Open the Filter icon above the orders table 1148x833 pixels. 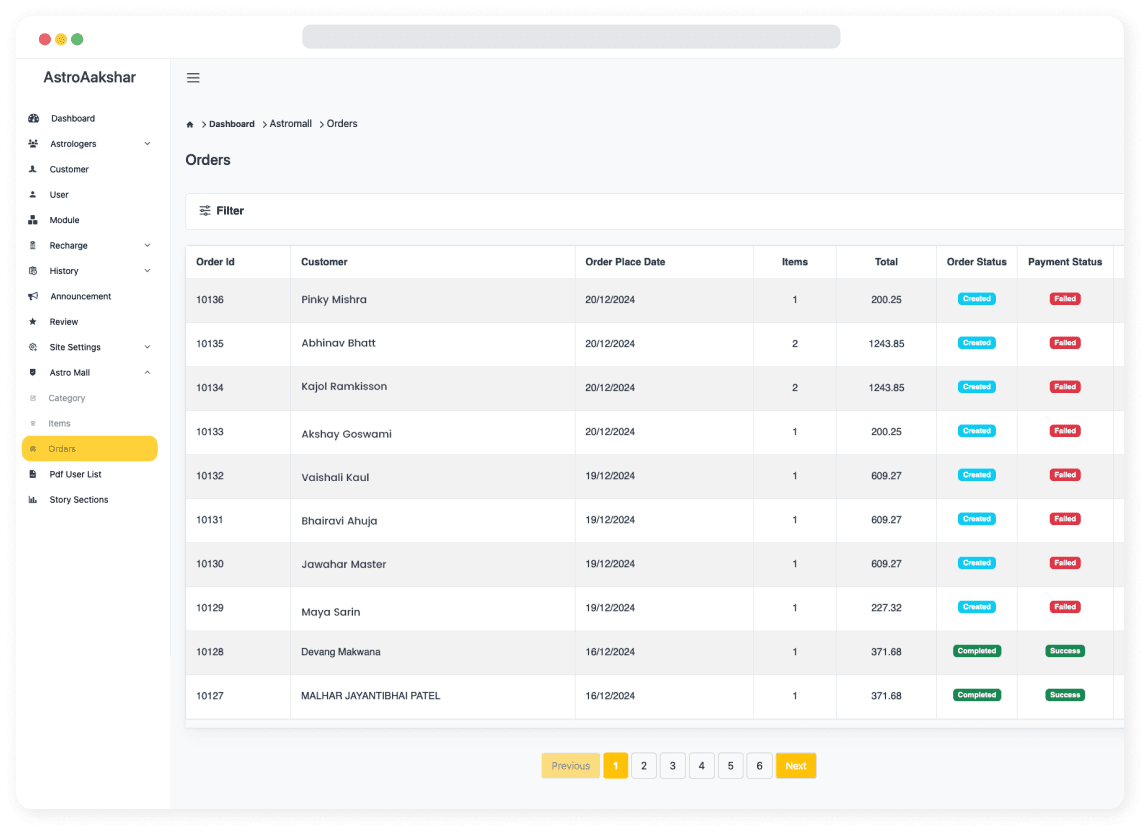coord(207,210)
